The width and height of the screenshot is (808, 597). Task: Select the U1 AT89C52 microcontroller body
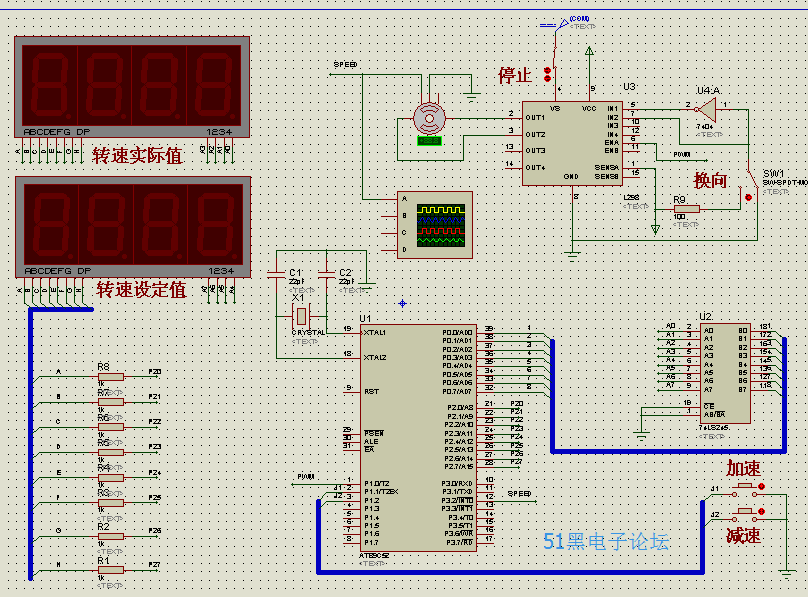[418, 438]
